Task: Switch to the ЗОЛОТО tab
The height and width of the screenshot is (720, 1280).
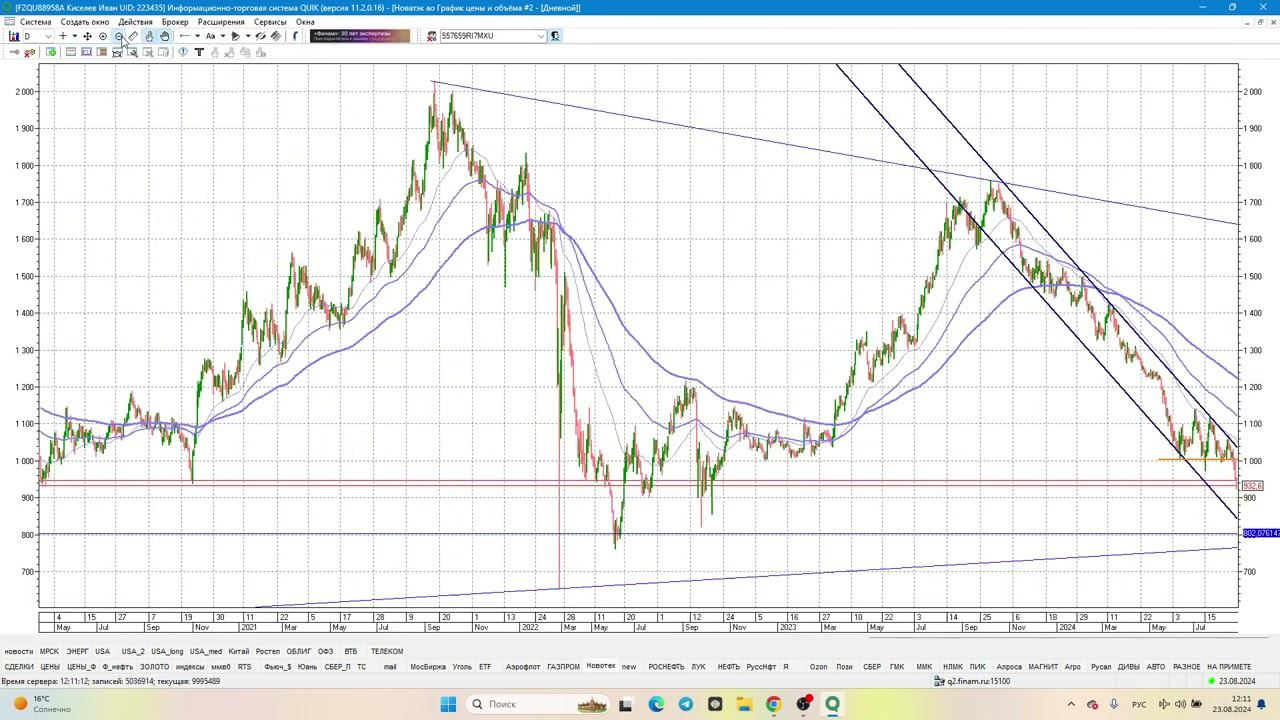Action: (x=154, y=667)
